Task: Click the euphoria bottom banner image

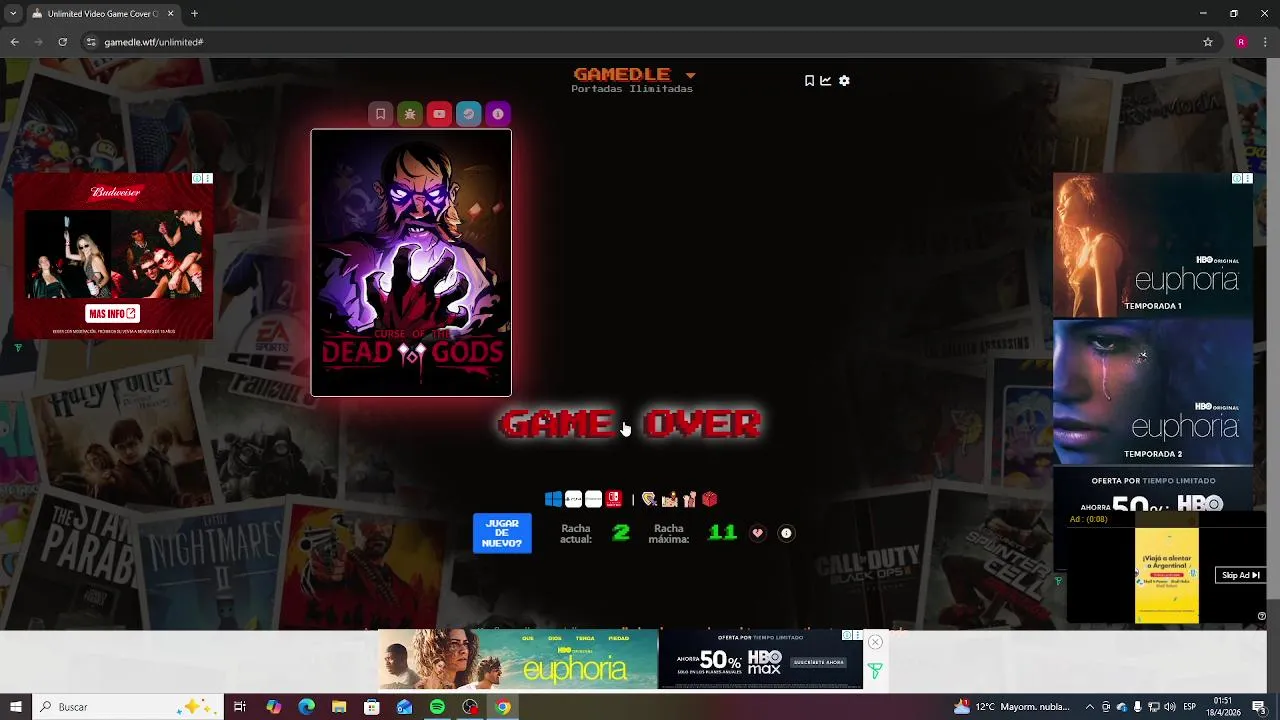Action: tap(518, 659)
